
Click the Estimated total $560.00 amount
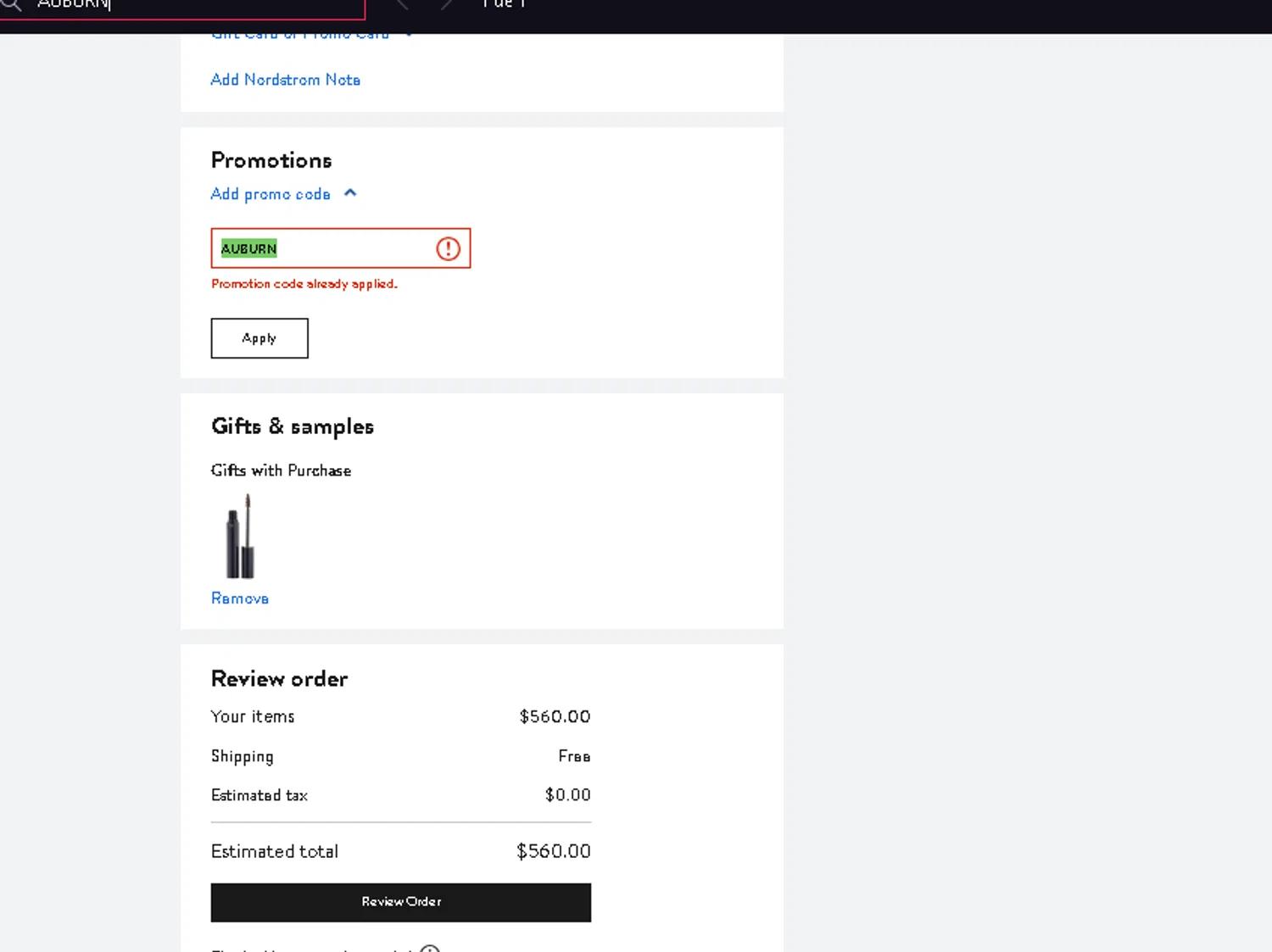[553, 851]
